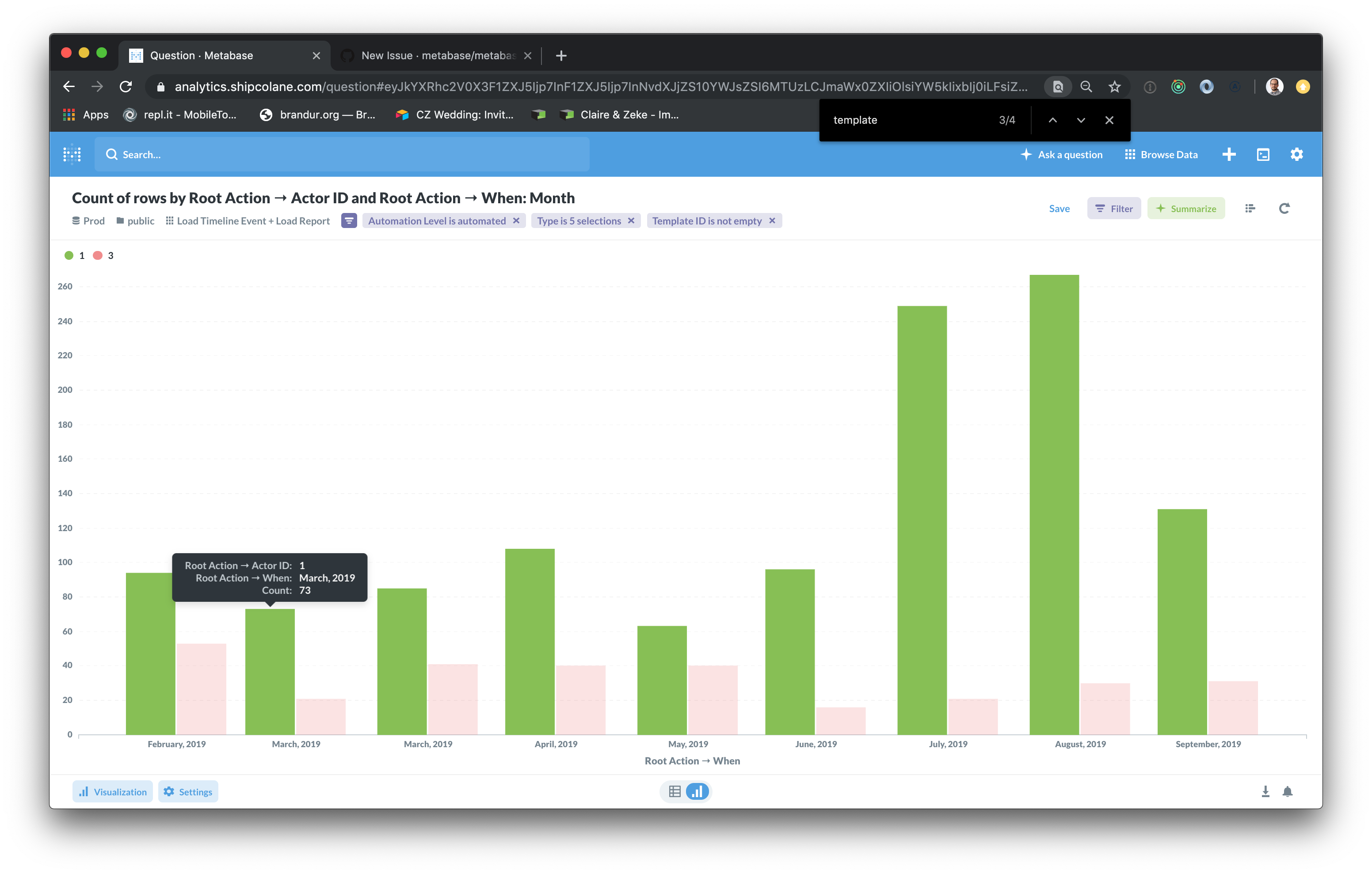1372x874 pixels.
Task: Click the refresh query icon
Action: (1284, 209)
